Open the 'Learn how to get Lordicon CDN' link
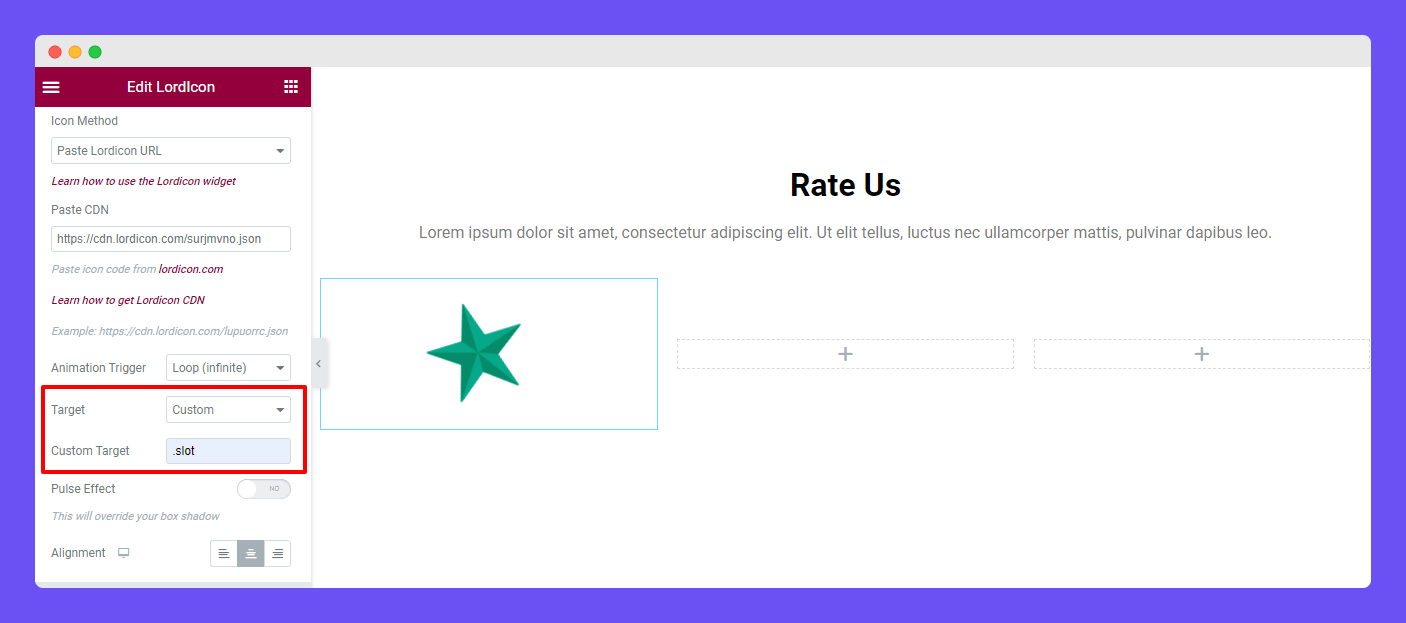Screen dimensions: 1406x623 coord(128,300)
